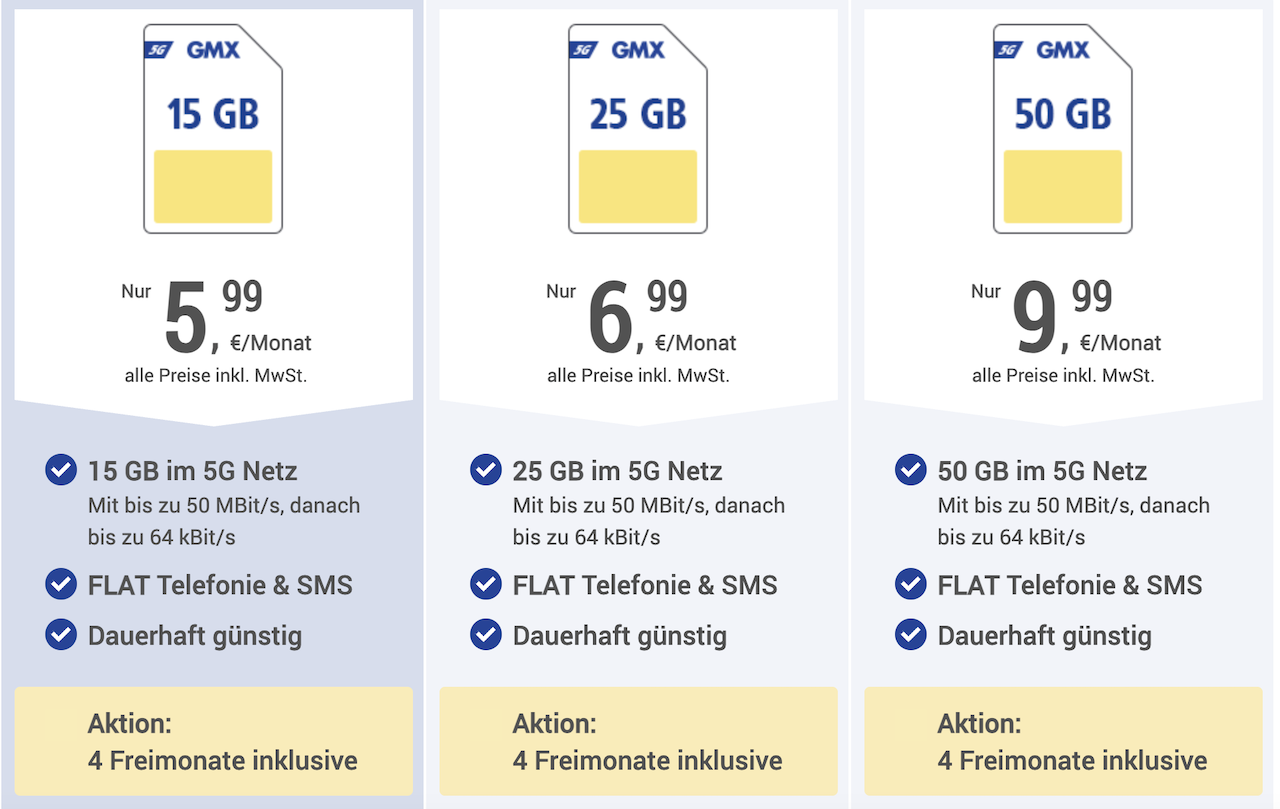The image size is (1280, 809).
Task: Click the Dauerhaft günstig checkmark in the 25 GB plan
Action: coord(486,635)
